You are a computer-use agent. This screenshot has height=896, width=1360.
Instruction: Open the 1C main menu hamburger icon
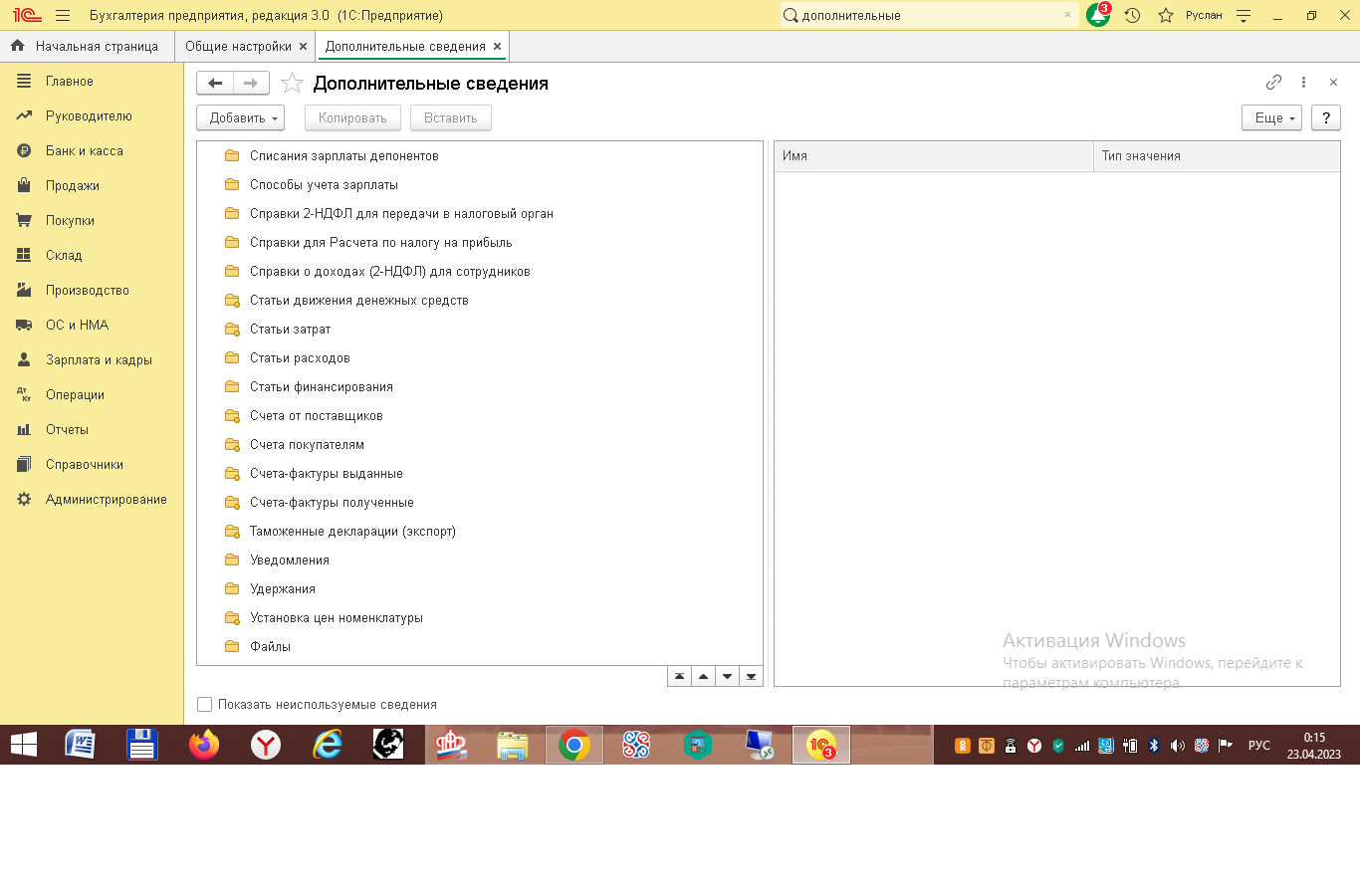point(63,15)
